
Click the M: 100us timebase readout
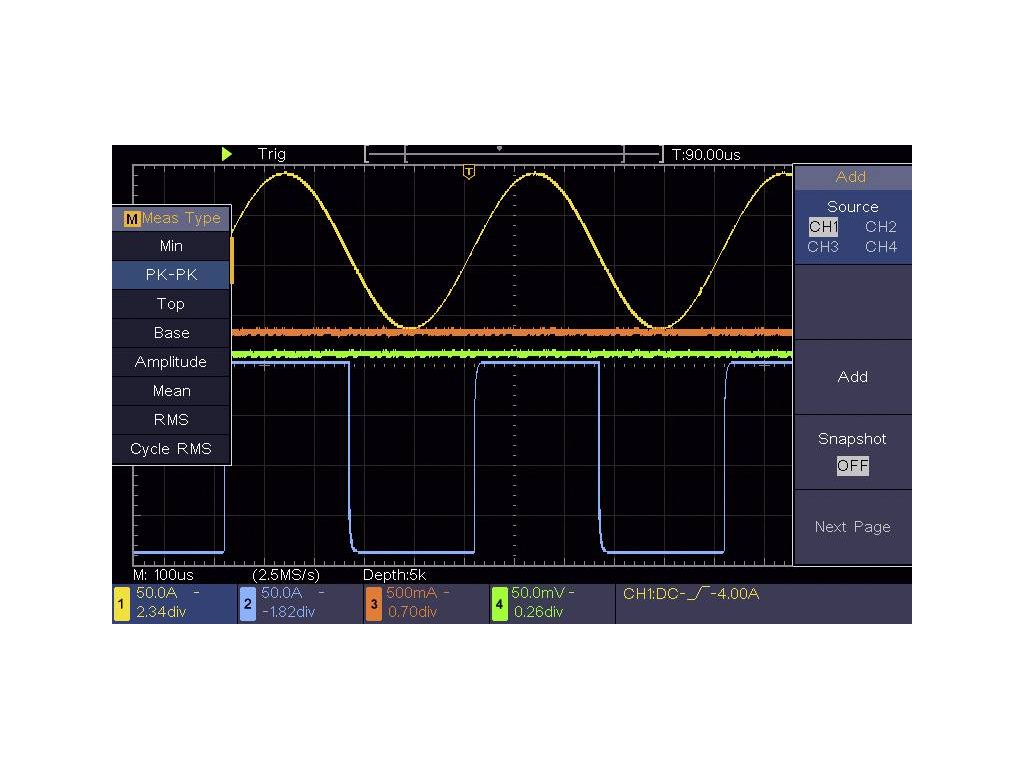[166, 576]
